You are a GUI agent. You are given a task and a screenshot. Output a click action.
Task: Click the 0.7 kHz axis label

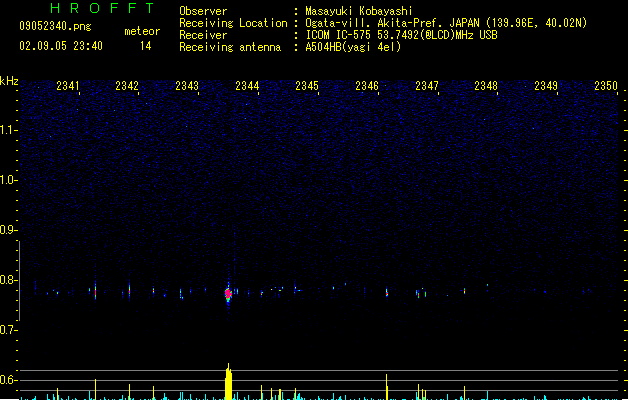[x=8, y=330]
